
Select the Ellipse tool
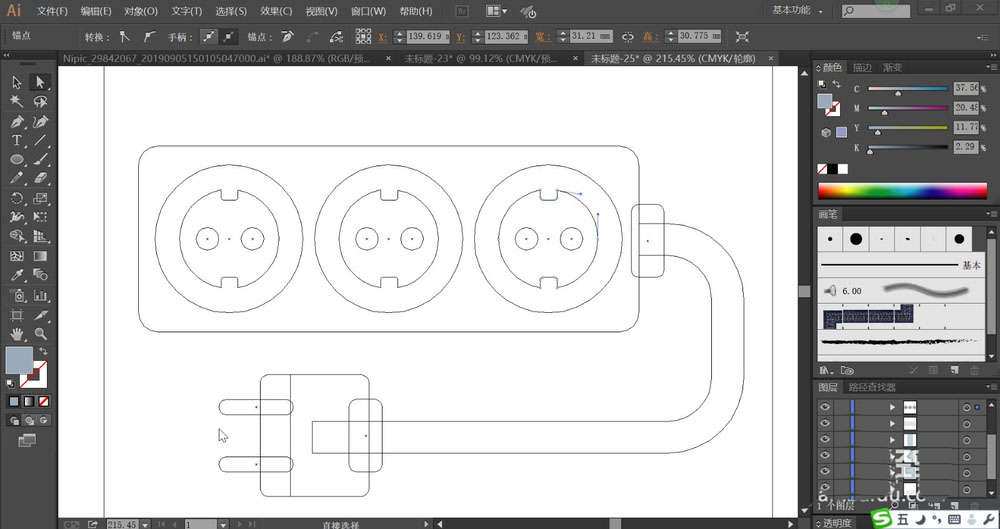pyautogui.click(x=17, y=160)
